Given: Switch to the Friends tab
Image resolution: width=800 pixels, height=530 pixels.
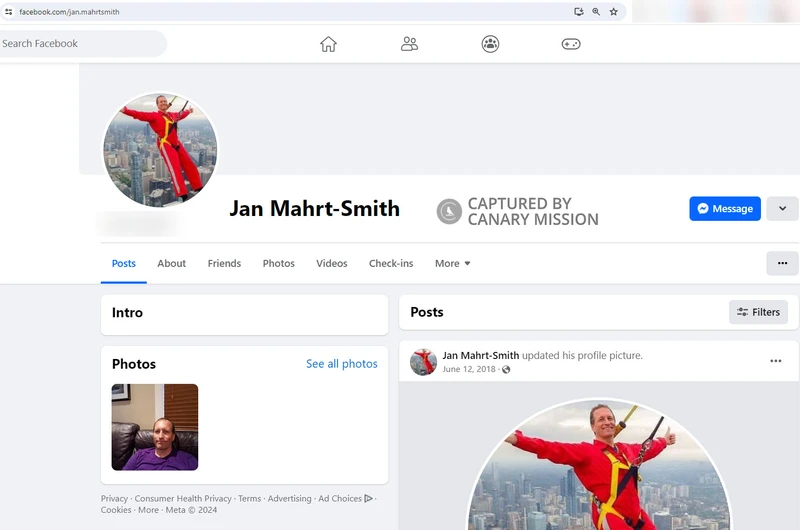Looking at the screenshot, I should [x=224, y=263].
